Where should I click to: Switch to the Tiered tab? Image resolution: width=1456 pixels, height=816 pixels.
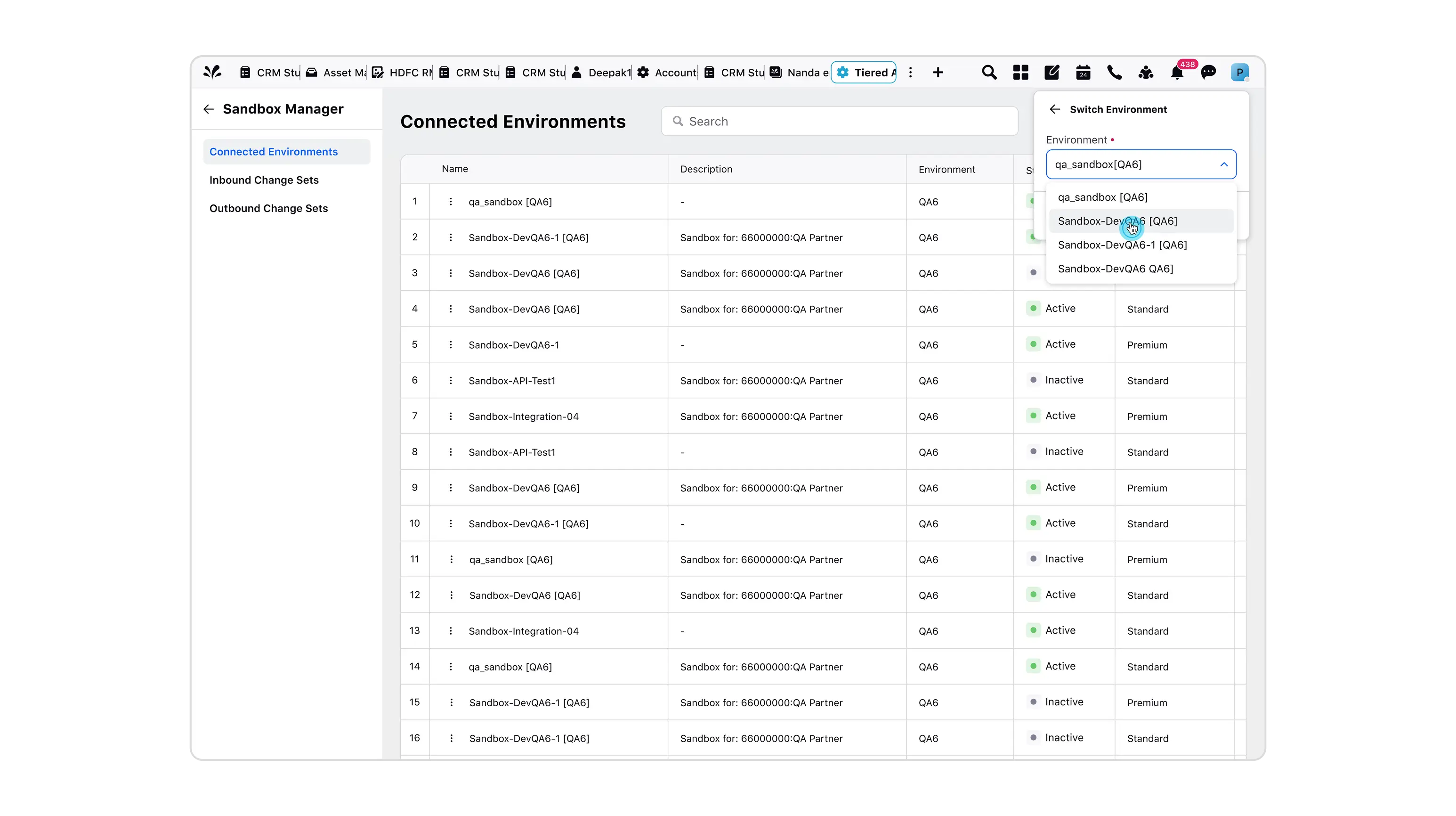pos(864,73)
